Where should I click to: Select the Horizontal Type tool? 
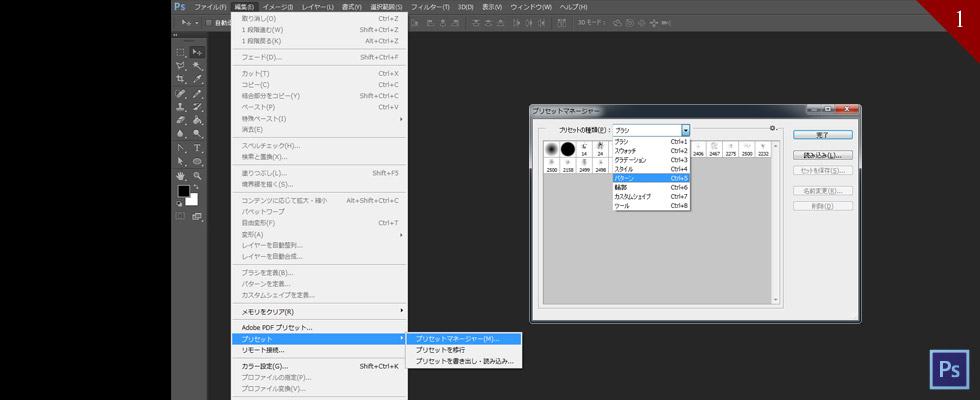click(198, 148)
